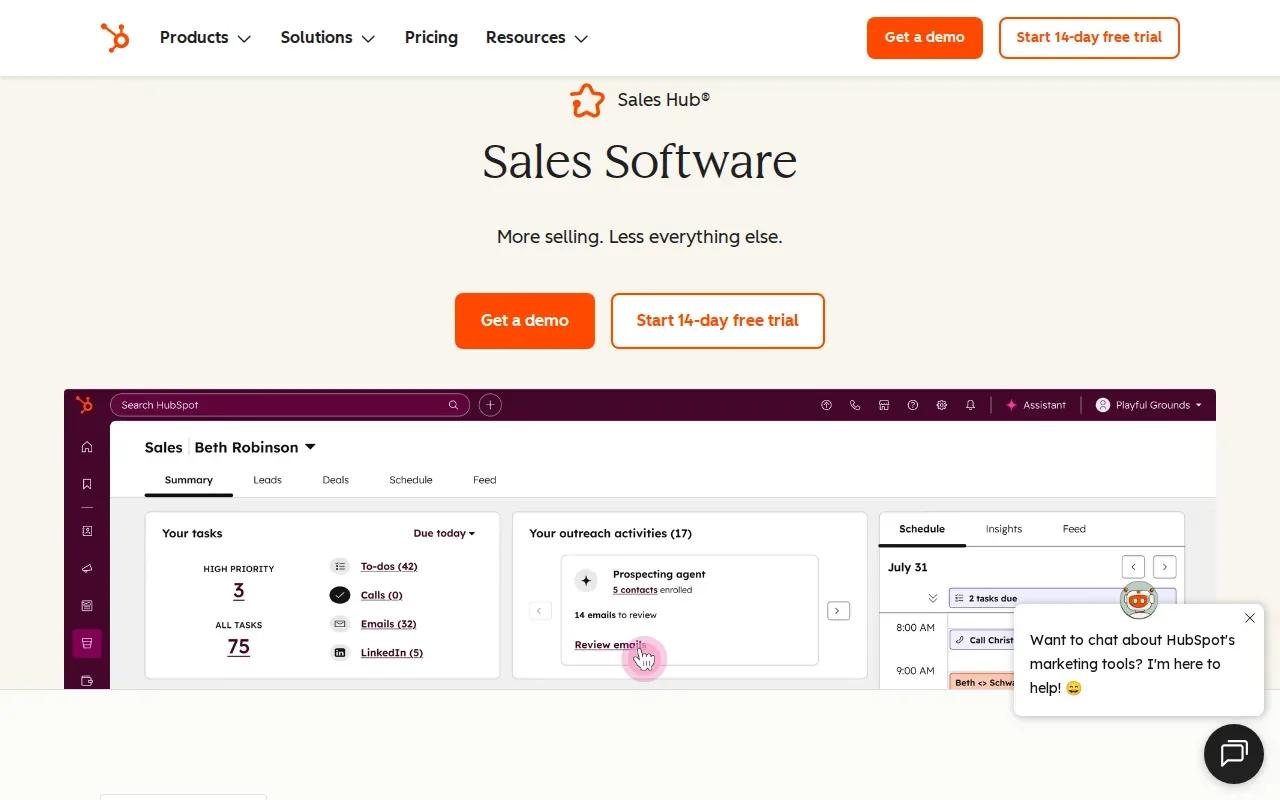Open the Emails (32) link
Screen dimensions: 1280x800
(388, 624)
